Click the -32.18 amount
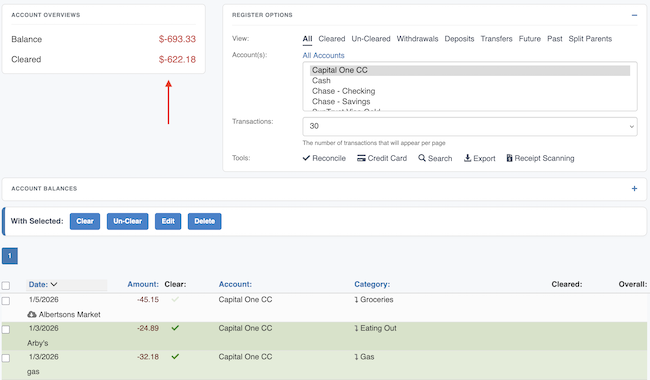 tap(148, 357)
